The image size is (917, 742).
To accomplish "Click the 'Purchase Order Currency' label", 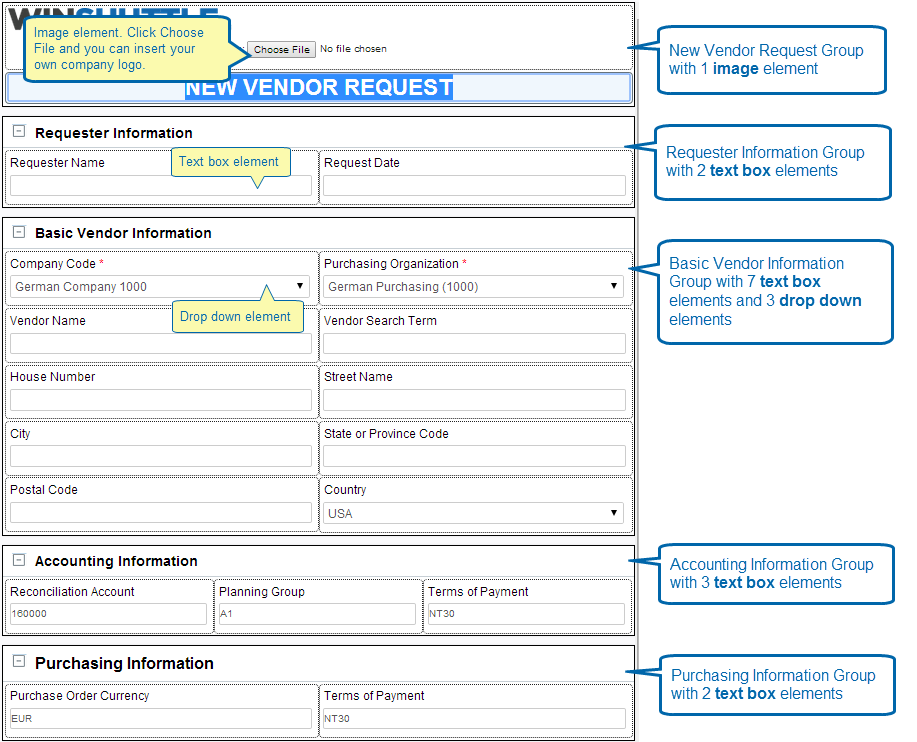I will 80,696.
